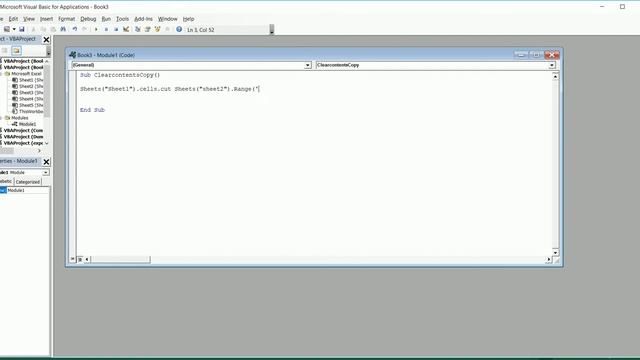The width and height of the screenshot is (640, 360).
Task: Minimize the Module1 code window
Action: pyautogui.click(x=521, y=55)
